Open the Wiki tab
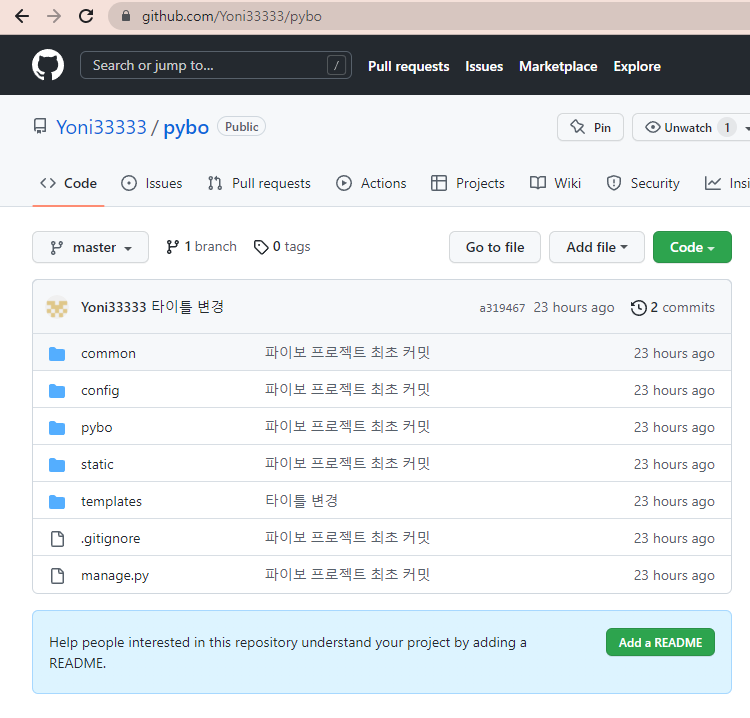 tap(555, 183)
